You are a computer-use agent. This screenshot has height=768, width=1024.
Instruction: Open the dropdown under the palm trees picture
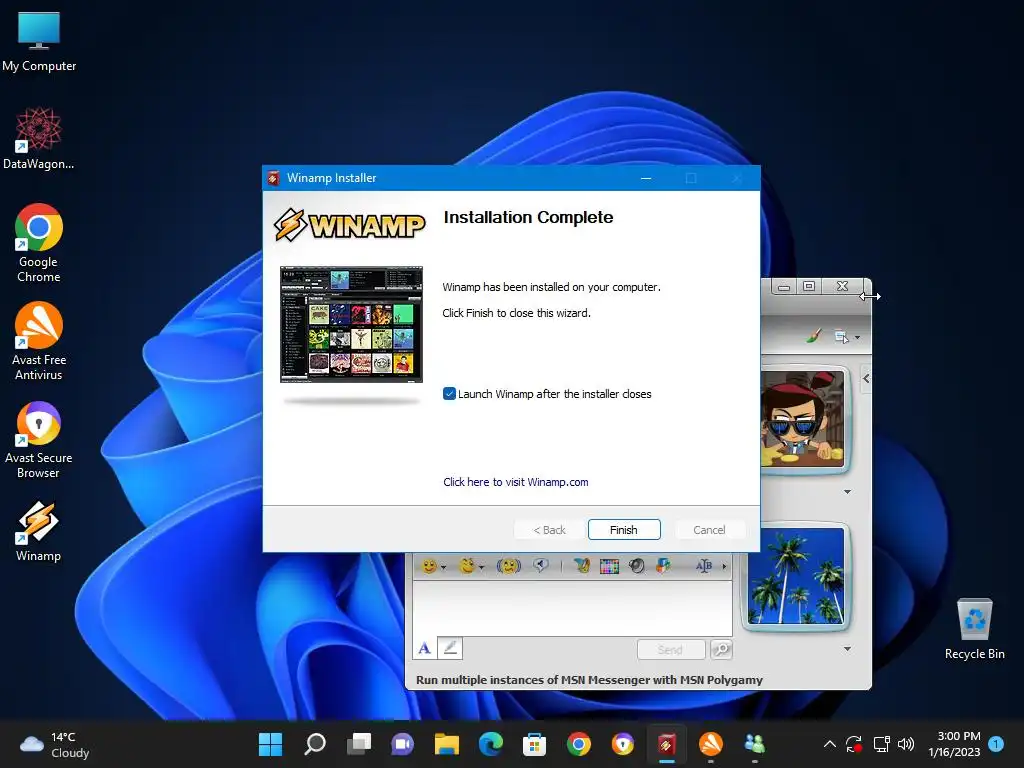point(848,648)
